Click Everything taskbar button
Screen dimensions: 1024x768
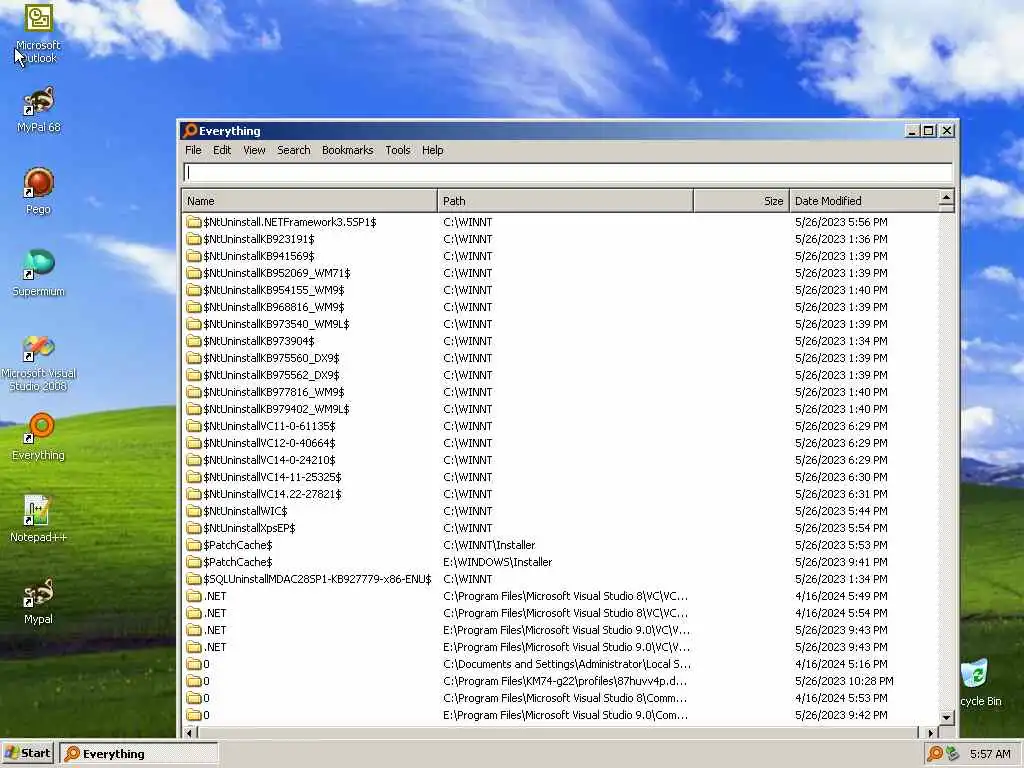138,754
